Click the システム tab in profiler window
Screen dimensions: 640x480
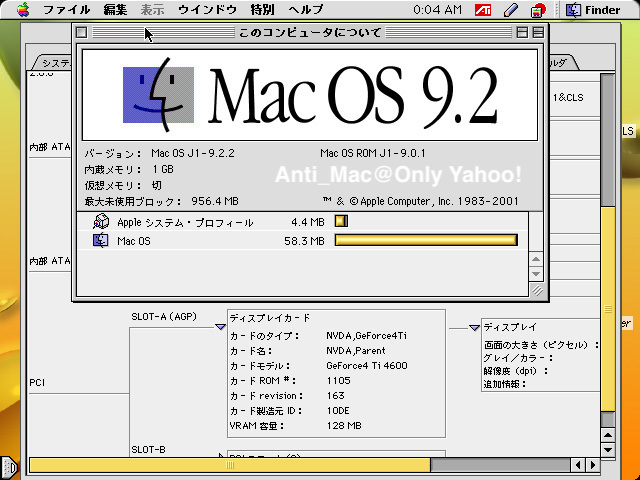[x=54, y=63]
